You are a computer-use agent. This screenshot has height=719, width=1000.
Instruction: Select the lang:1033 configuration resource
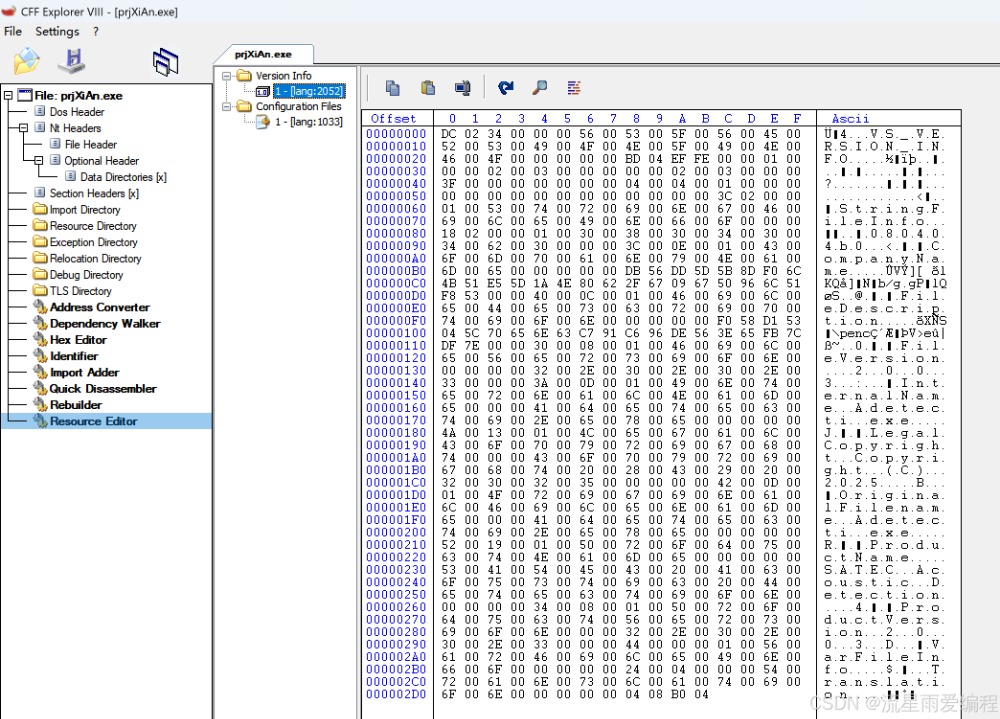click(x=308, y=122)
